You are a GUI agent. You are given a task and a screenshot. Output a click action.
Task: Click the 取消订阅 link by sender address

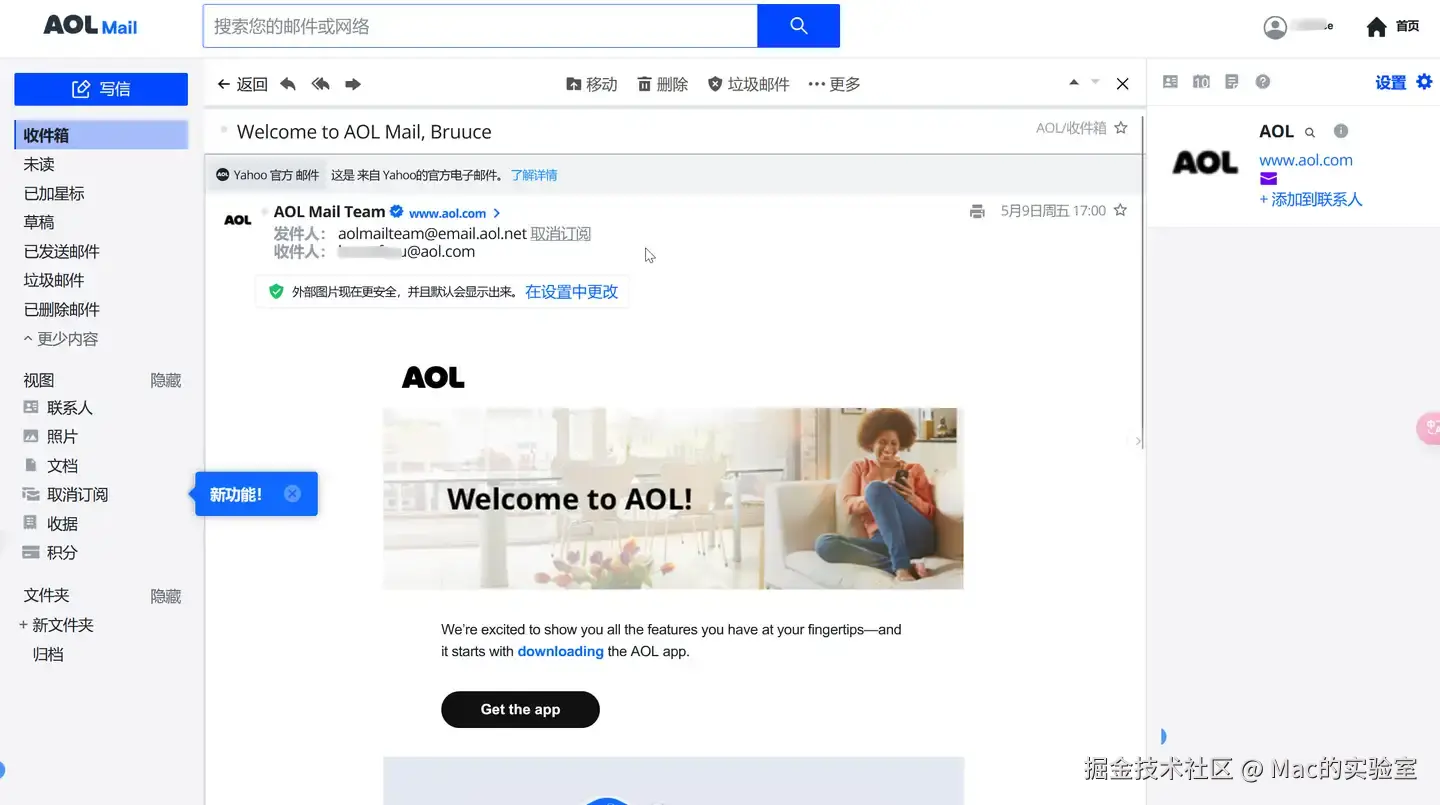coord(561,233)
